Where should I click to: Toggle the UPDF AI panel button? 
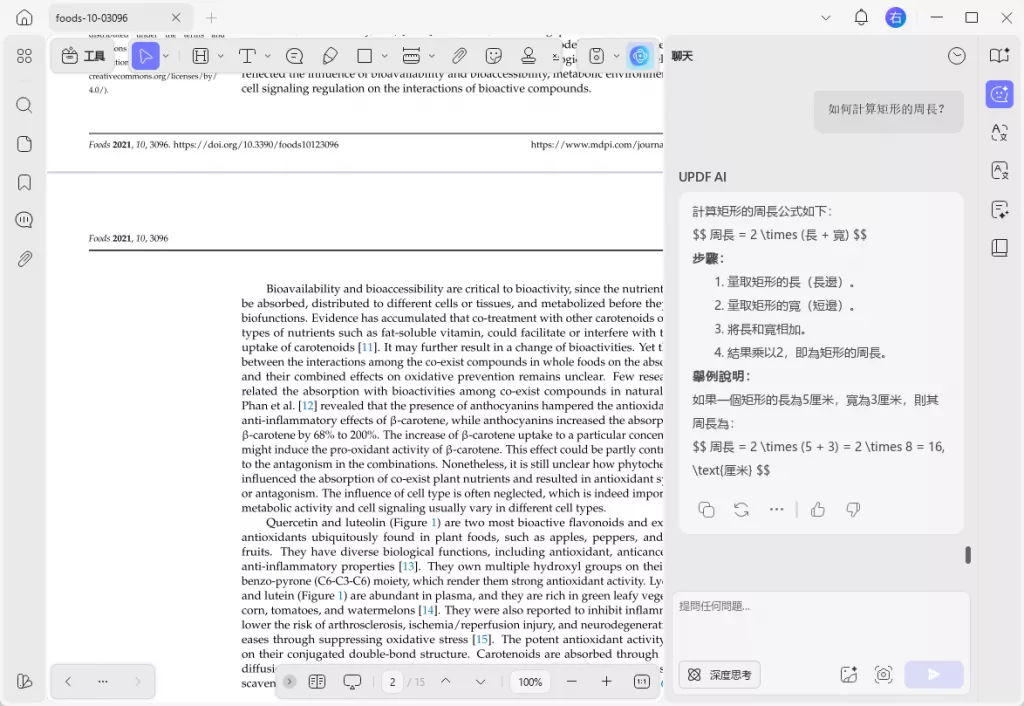(x=640, y=56)
